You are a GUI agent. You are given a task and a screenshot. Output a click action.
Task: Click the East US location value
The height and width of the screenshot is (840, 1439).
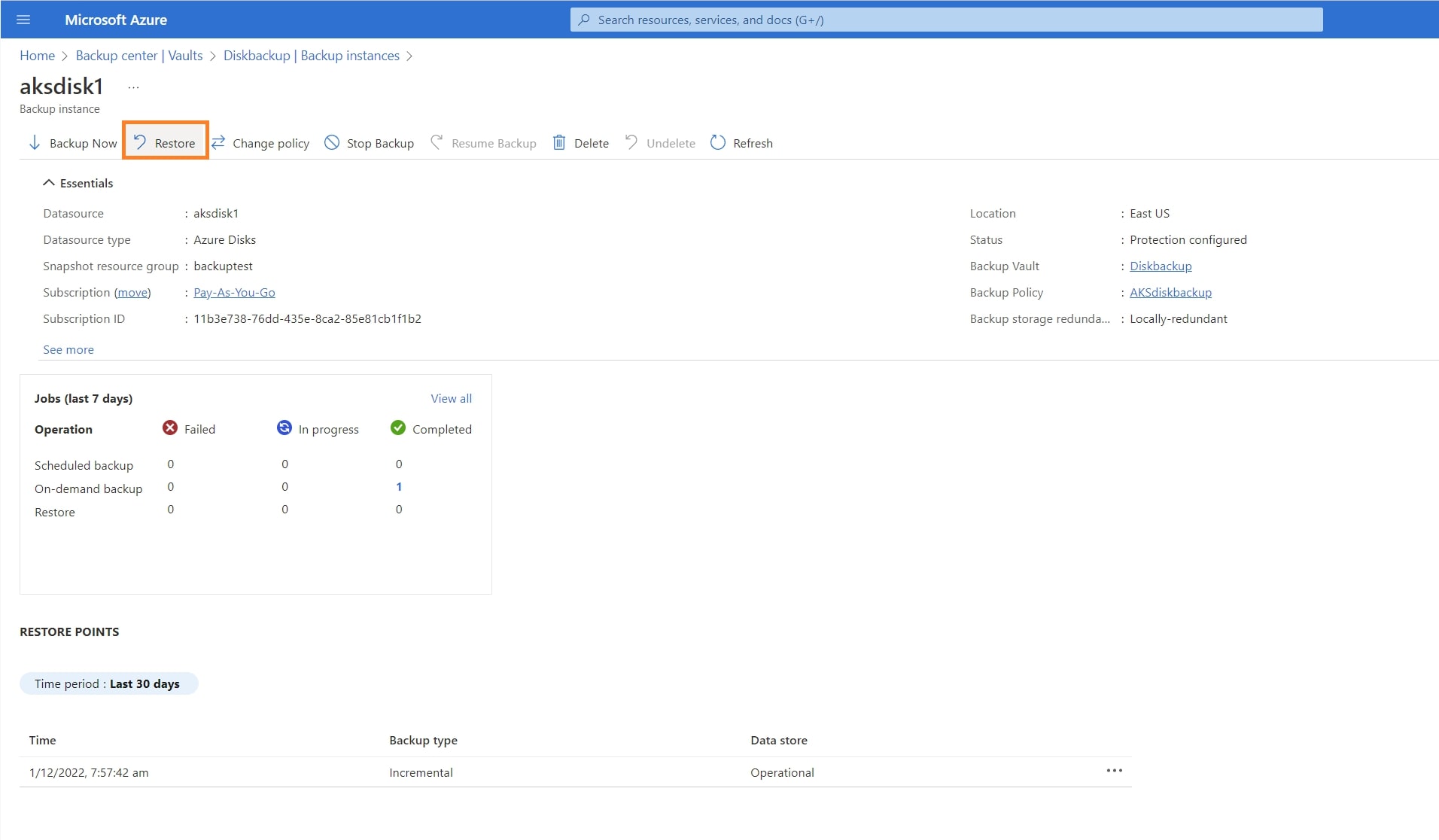pos(1149,213)
